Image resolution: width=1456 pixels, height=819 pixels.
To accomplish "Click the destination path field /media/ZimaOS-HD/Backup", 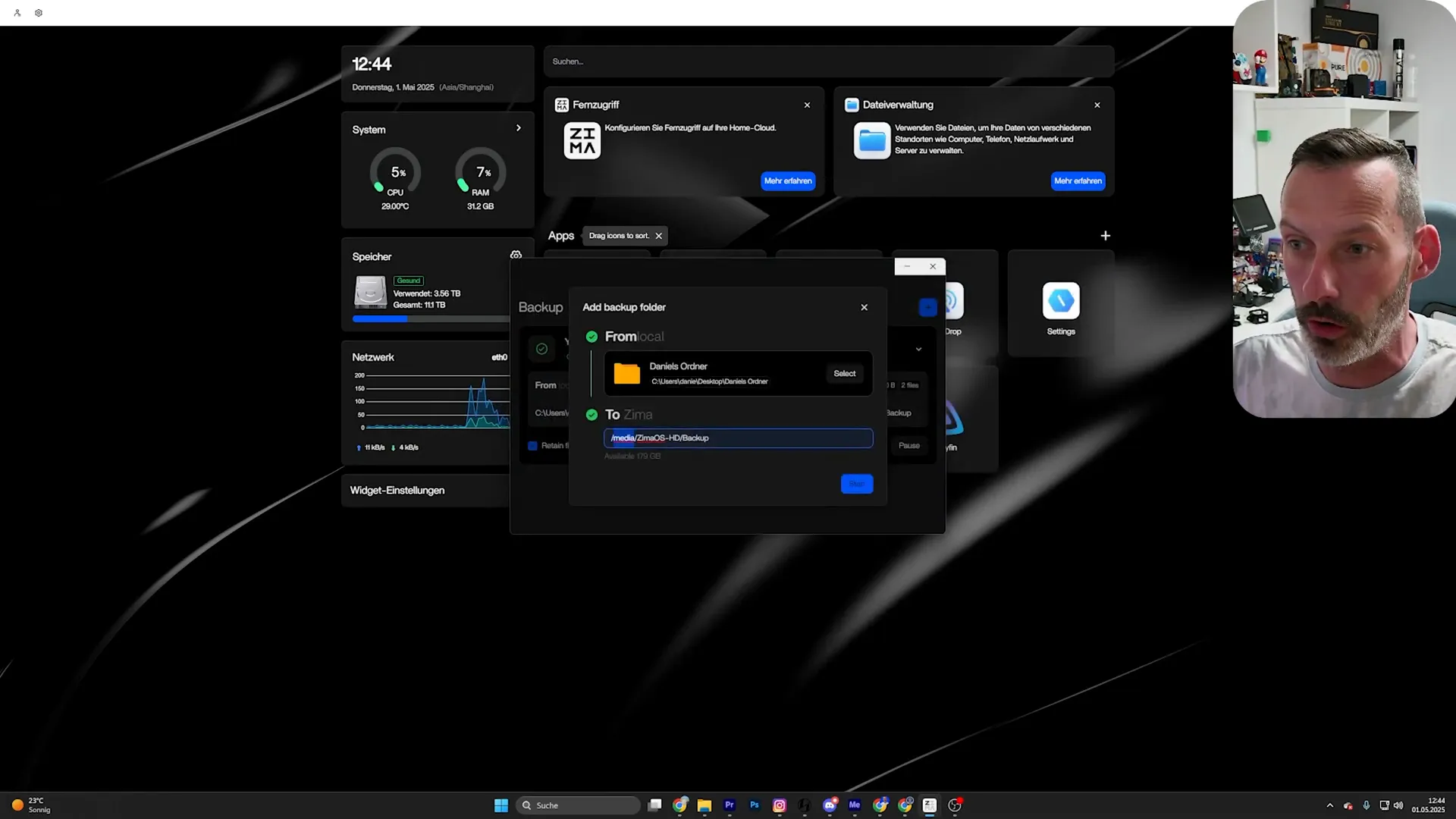I will click(738, 438).
